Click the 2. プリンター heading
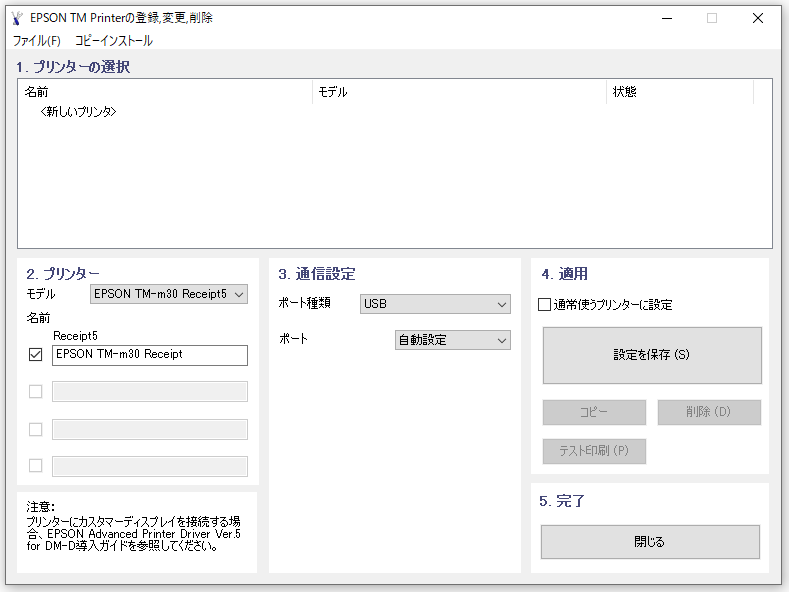The height and width of the screenshot is (592, 789). (63, 274)
